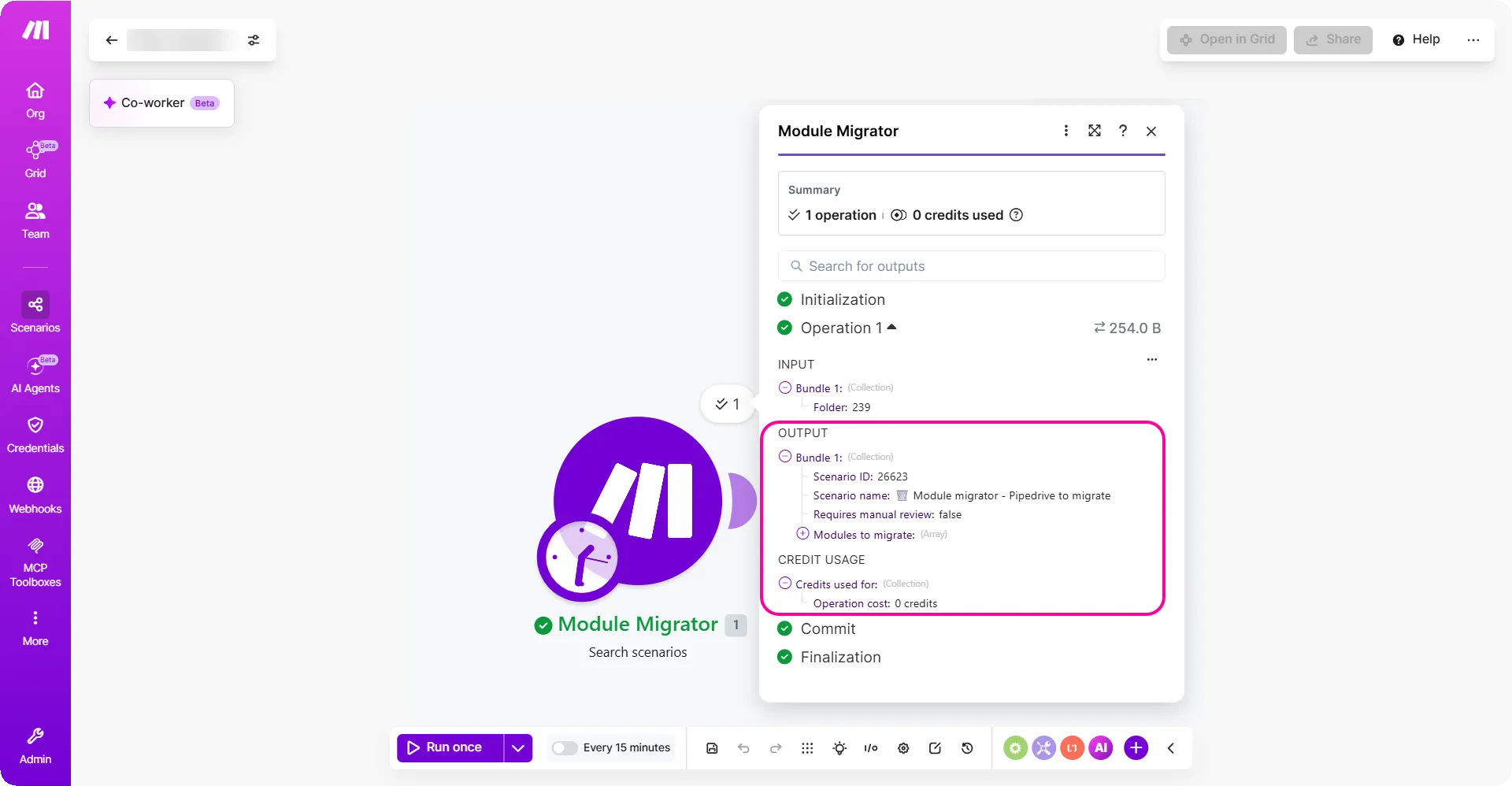
Task: Collapse Input Bundle 1 collection
Action: (x=784, y=387)
